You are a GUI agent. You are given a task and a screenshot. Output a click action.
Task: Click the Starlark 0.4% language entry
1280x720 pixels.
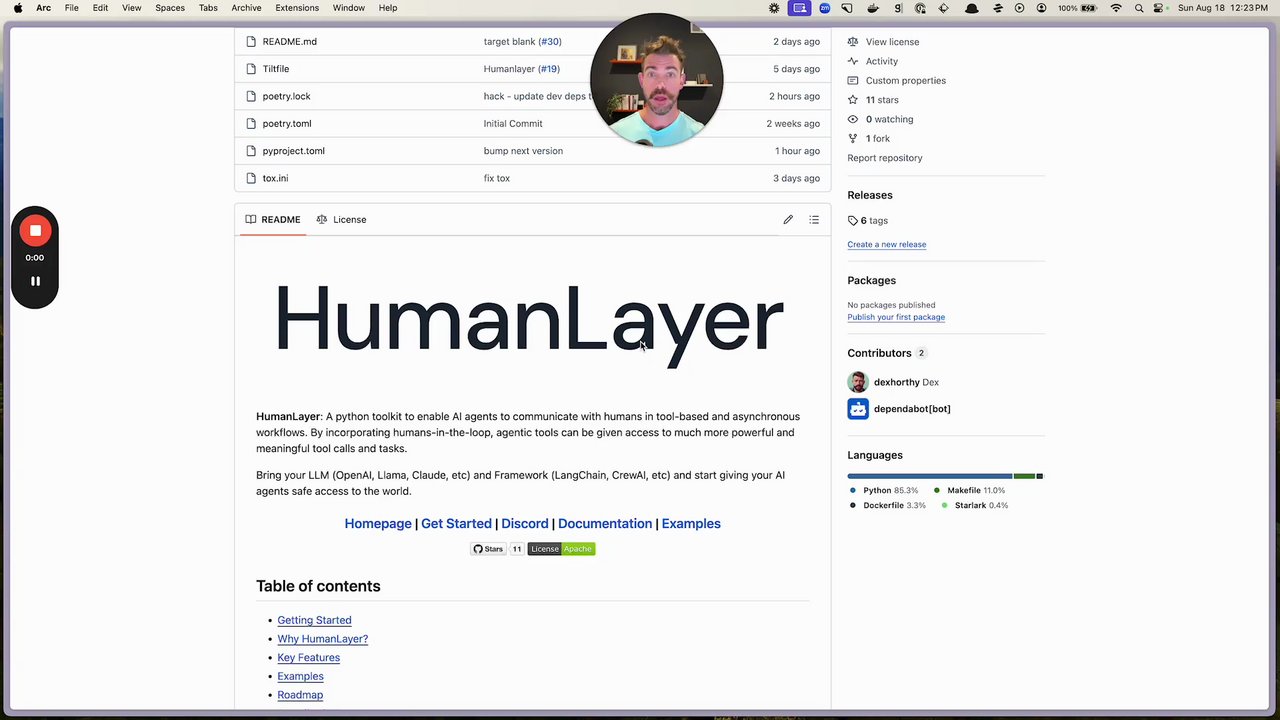point(974,506)
